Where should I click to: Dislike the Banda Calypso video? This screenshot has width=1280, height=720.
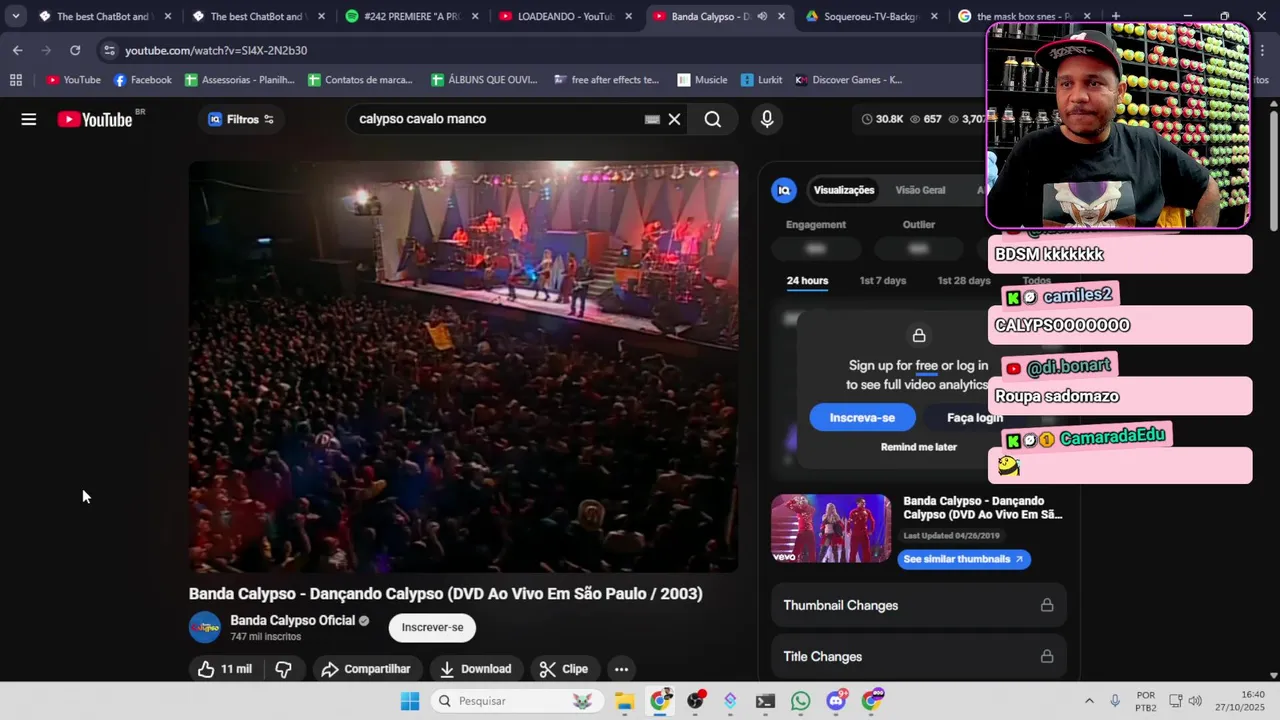(283, 669)
